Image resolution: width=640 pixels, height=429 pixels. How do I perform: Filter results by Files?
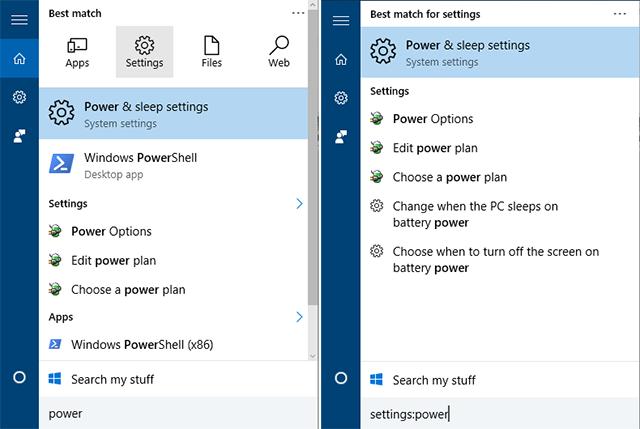pos(211,52)
